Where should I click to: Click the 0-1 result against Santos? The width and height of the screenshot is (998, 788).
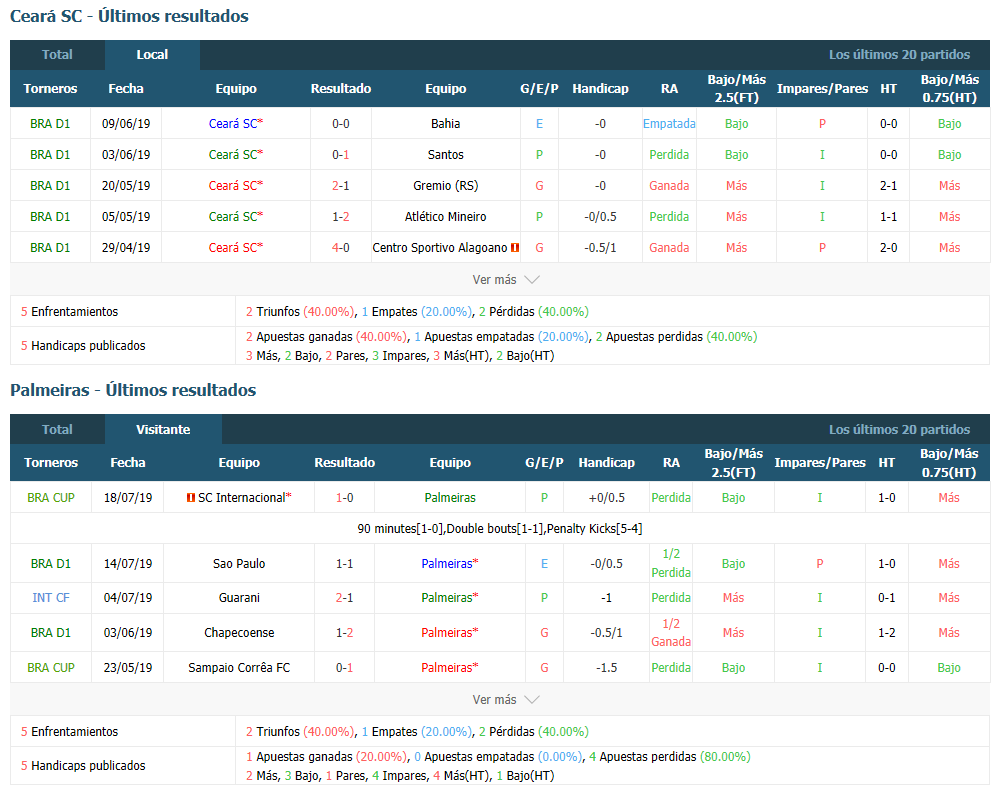(x=341, y=155)
